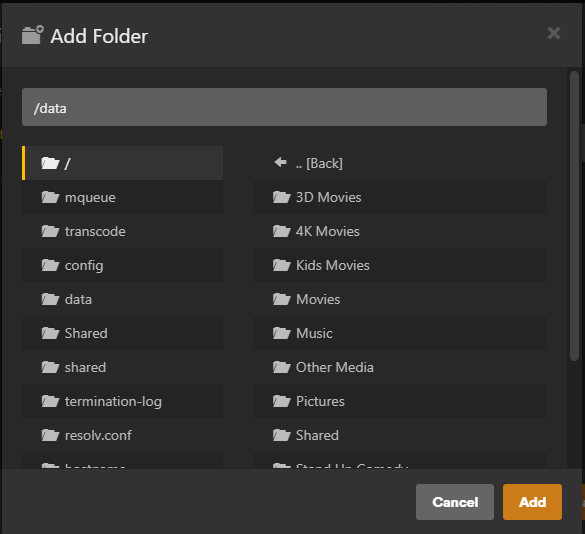This screenshot has height=534, width=585.
Task: Click the vertical scrollbar in dialog
Action: (574, 216)
